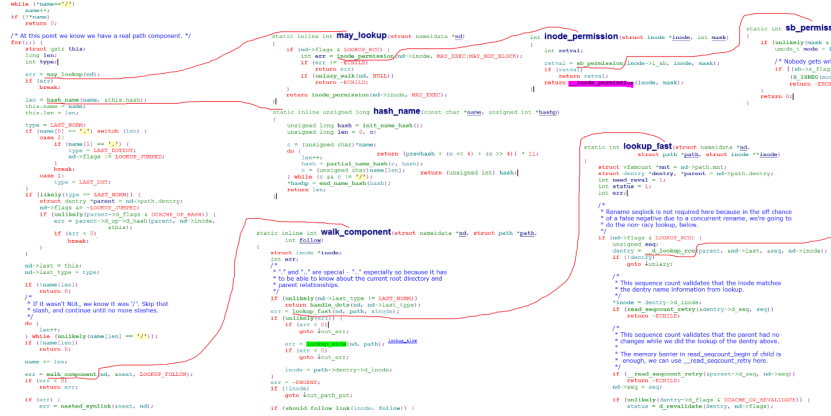Click 'return (unsigned int) hash;' snippet

[468, 173]
